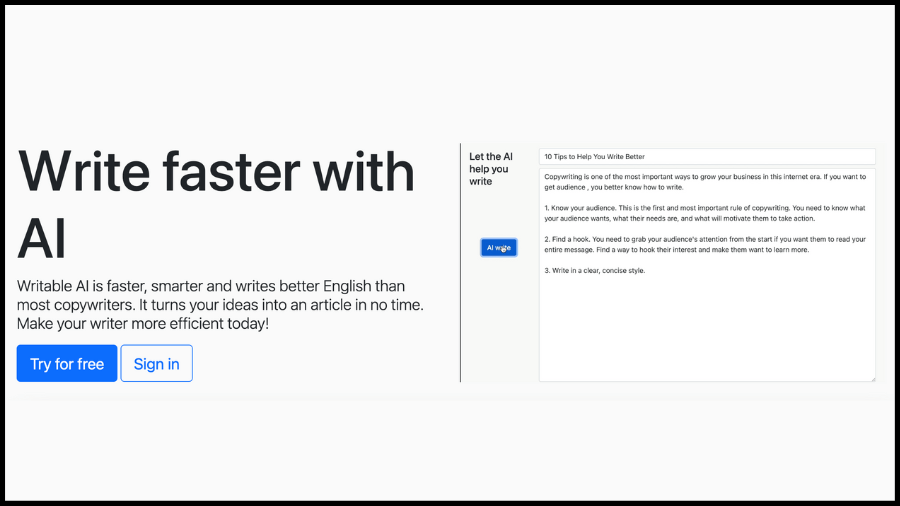900x506 pixels.
Task: Open the "Sign in" page
Action: [156, 364]
